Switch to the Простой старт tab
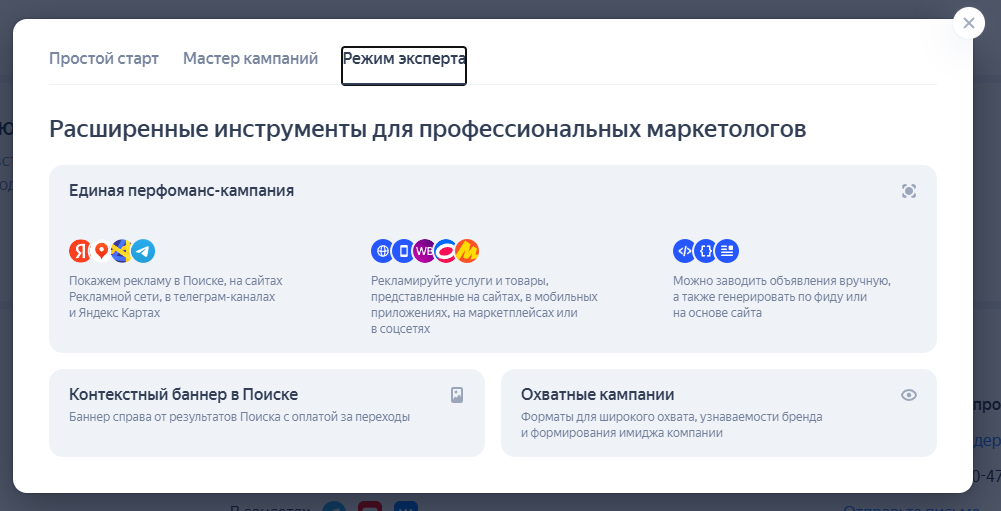 [104, 59]
